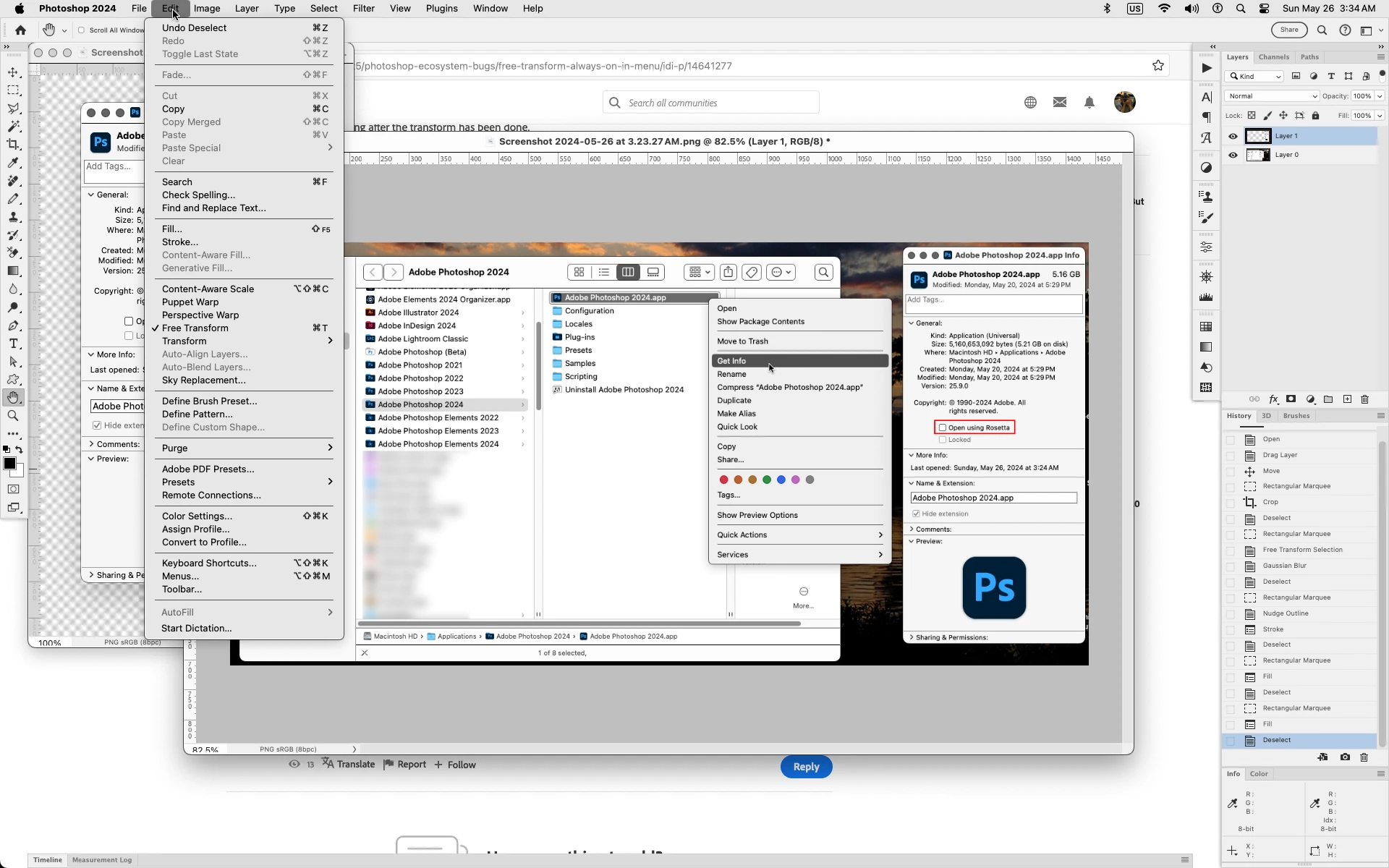1389x868 pixels.
Task: Click the Create new layer icon
Action: [x=1347, y=399]
